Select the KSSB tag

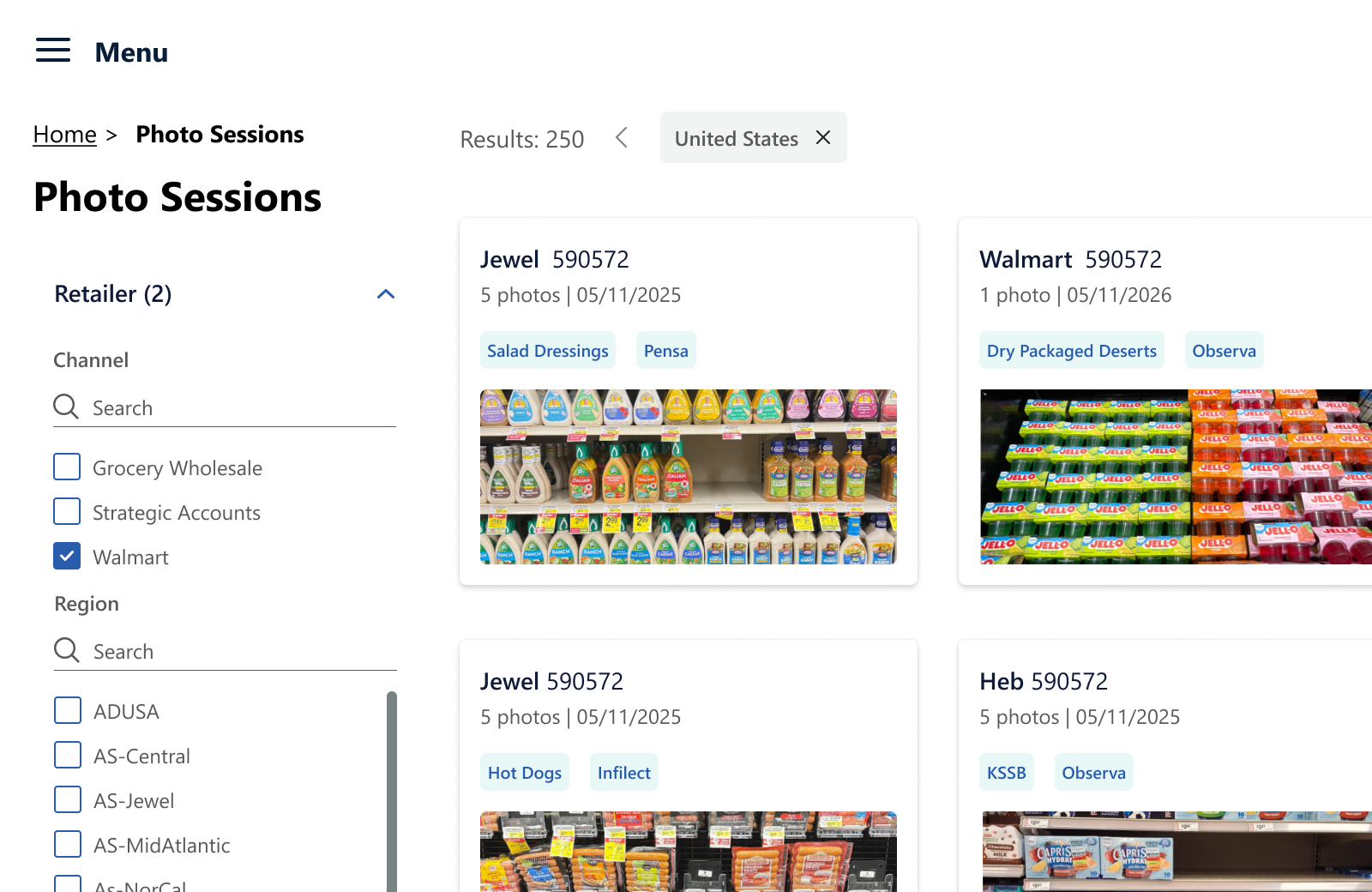coord(1007,772)
